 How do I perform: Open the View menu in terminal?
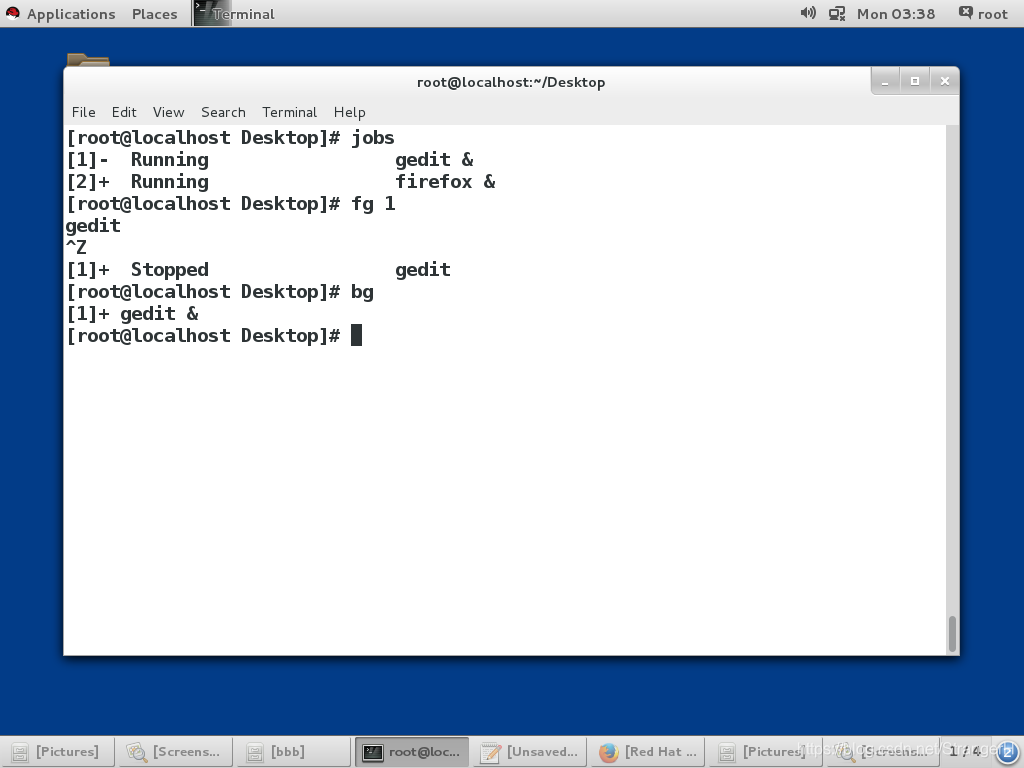coord(168,112)
